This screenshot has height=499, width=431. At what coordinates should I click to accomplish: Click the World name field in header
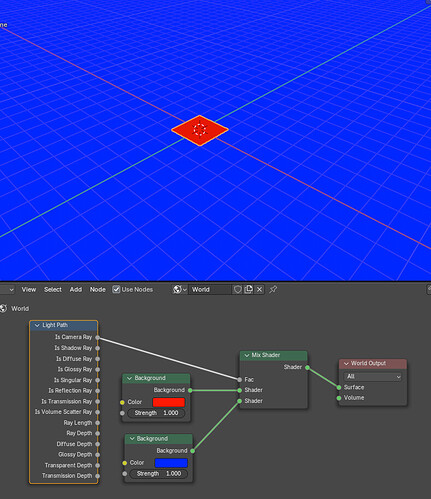tap(210, 289)
